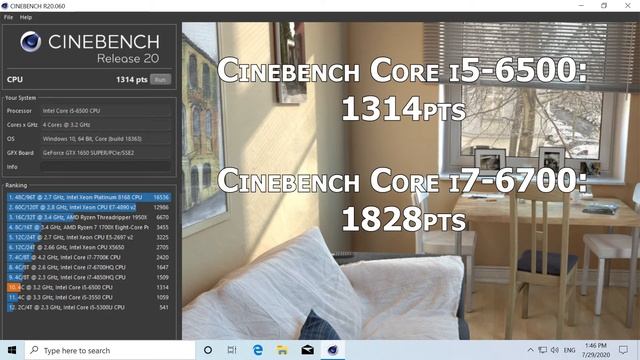
Task: Open File Explorer from the taskbar
Action: point(282,350)
